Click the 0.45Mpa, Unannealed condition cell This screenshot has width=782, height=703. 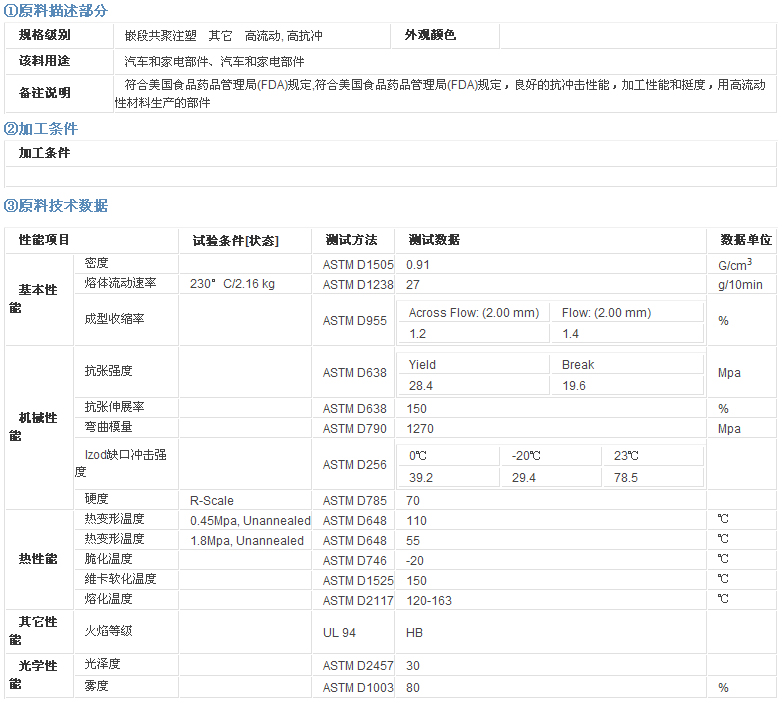coord(245,520)
